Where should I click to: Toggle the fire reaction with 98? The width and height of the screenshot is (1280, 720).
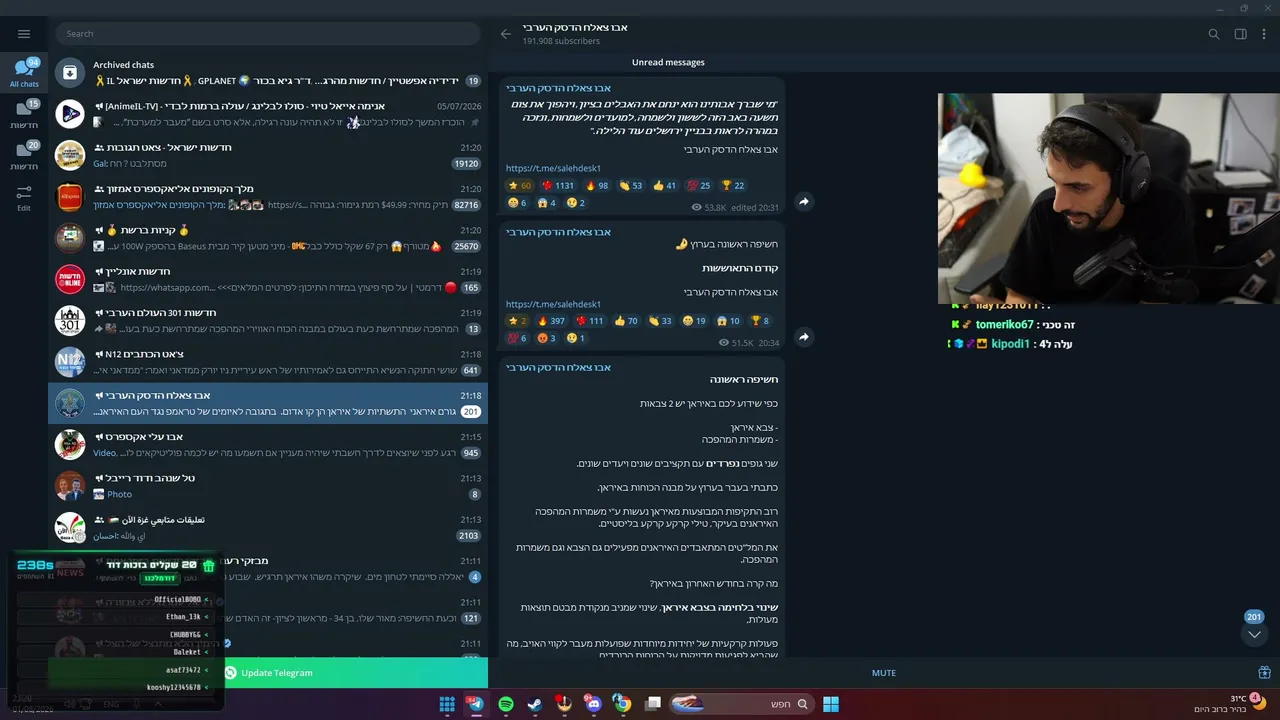pyautogui.click(x=597, y=185)
